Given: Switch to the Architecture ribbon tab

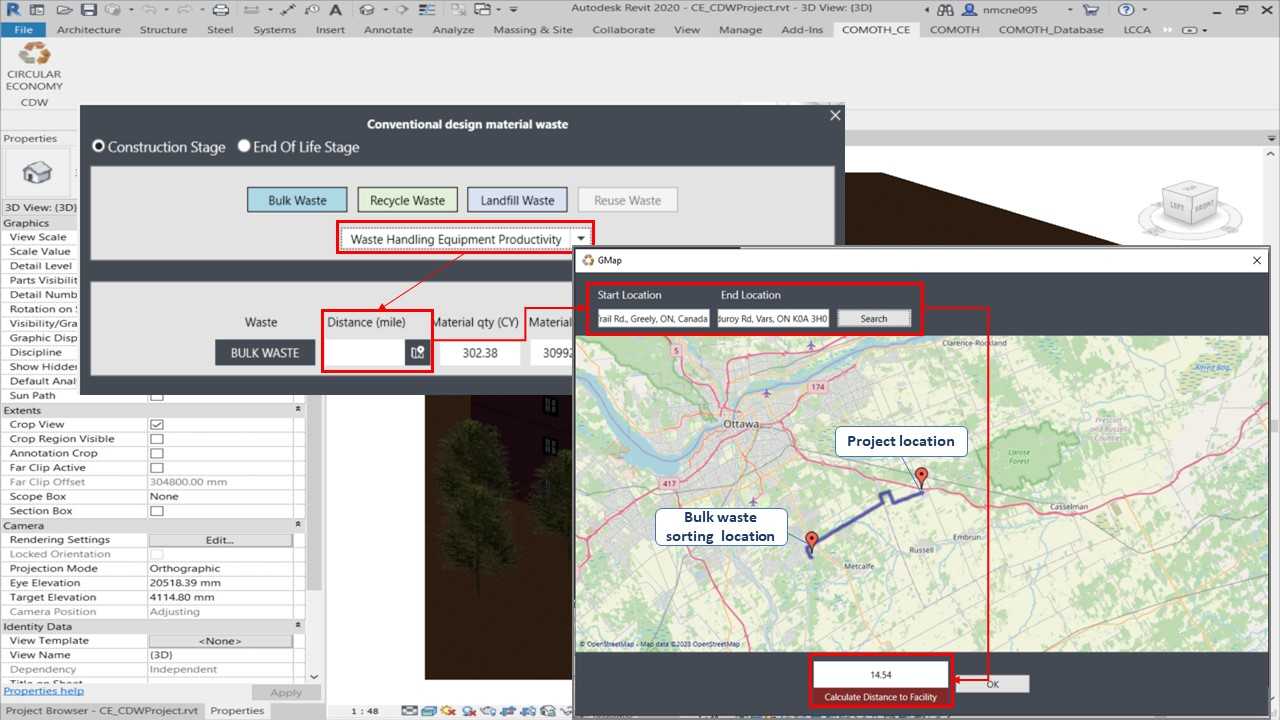Looking at the screenshot, I should pos(89,30).
